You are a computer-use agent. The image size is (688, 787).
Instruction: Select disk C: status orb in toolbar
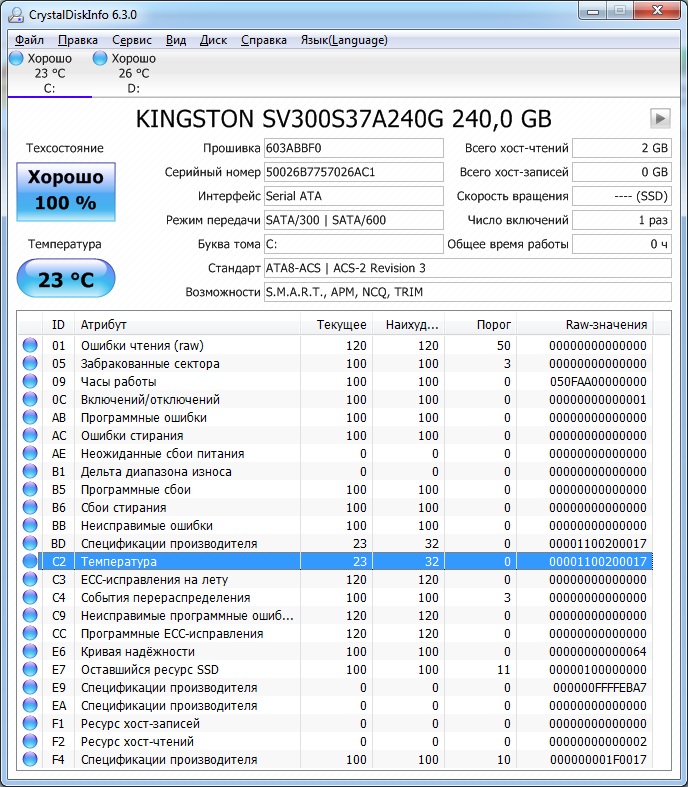17,58
